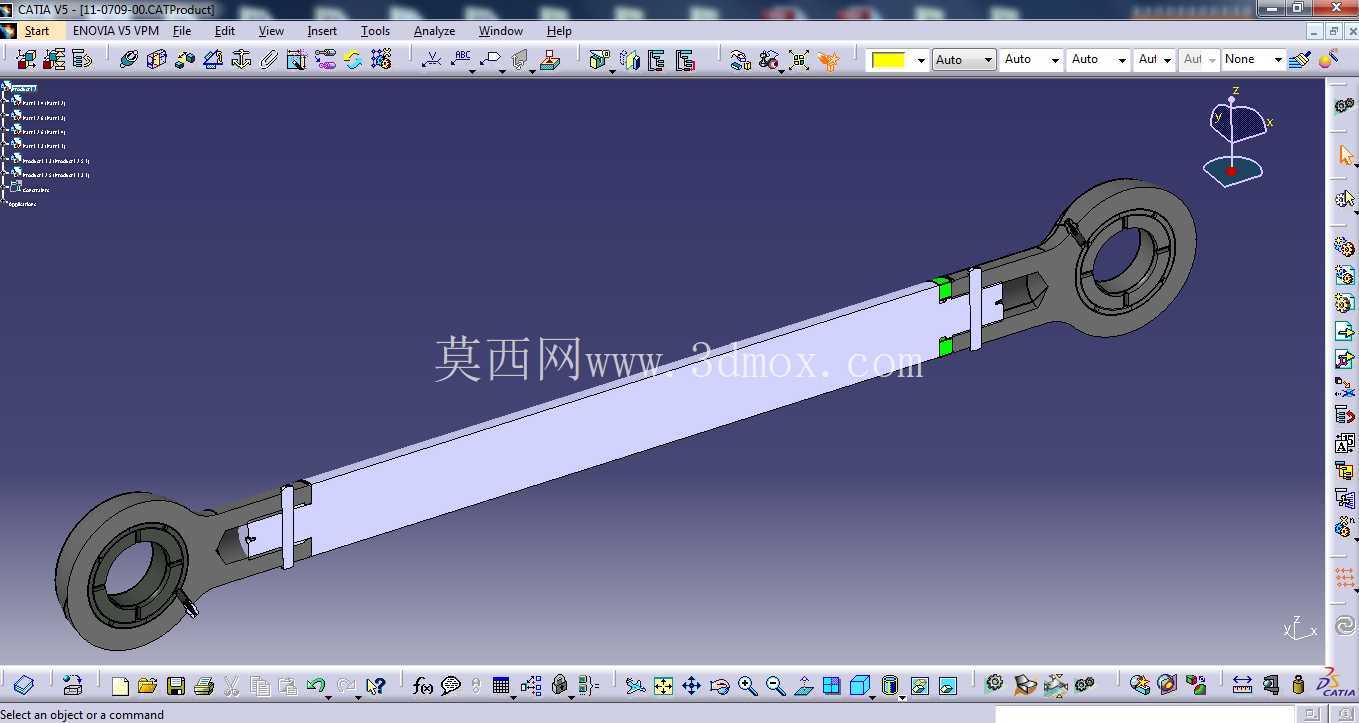Image resolution: width=1359 pixels, height=723 pixels.
Task: Click the yellow Update refresh icon
Action: tap(353, 60)
